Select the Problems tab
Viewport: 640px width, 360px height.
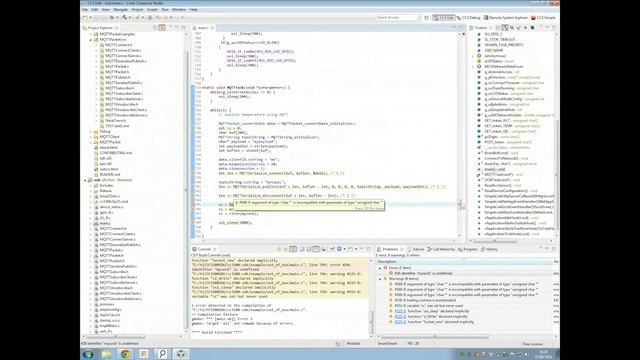pyautogui.click(x=390, y=249)
